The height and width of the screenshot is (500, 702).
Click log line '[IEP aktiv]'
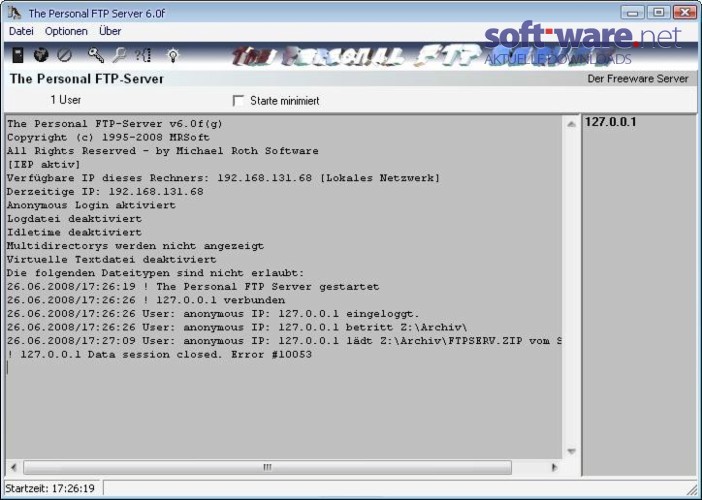point(43,164)
